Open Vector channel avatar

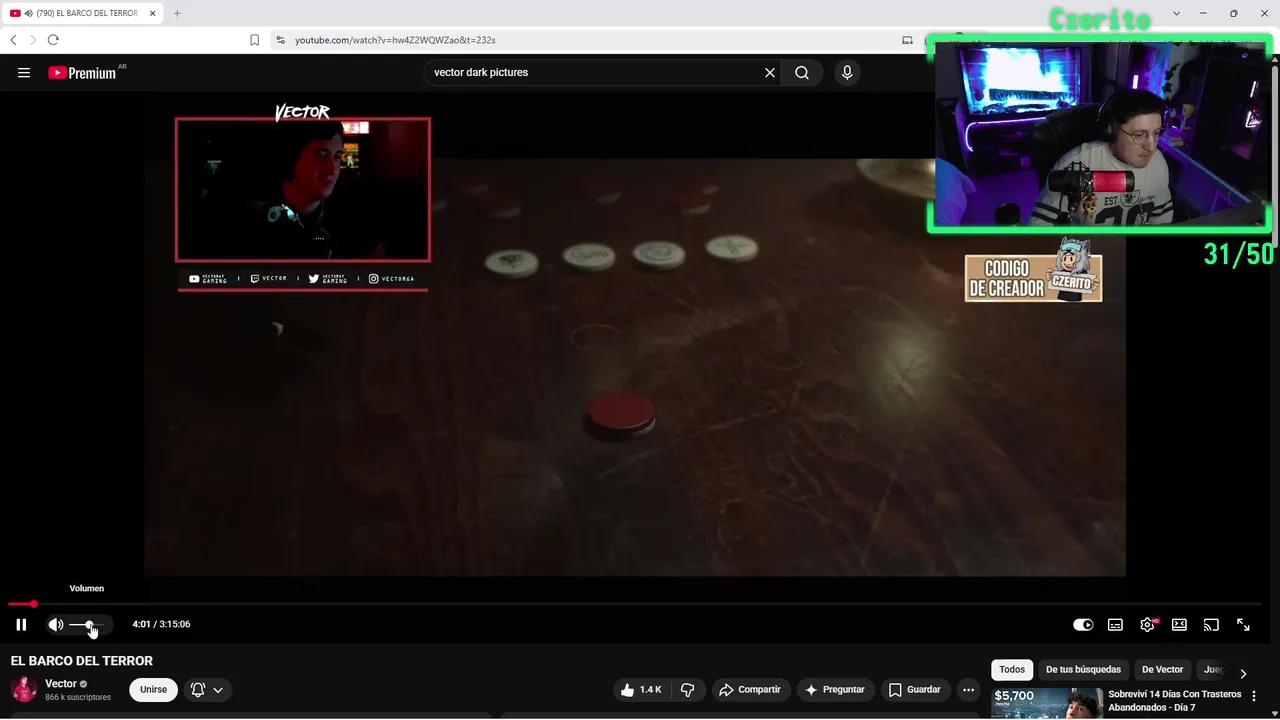tap(24, 690)
